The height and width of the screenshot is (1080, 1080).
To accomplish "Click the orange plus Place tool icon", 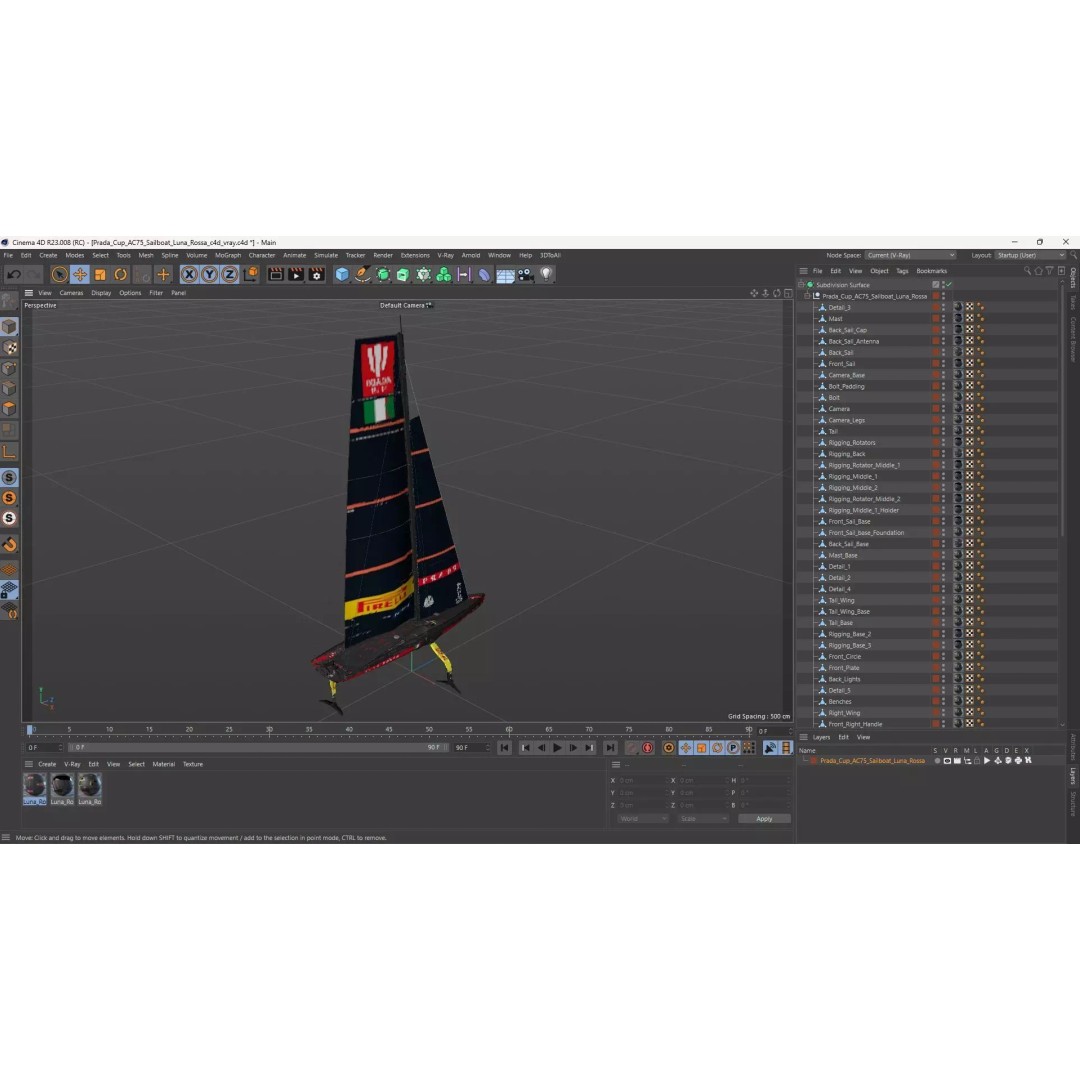I will click(163, 275).
